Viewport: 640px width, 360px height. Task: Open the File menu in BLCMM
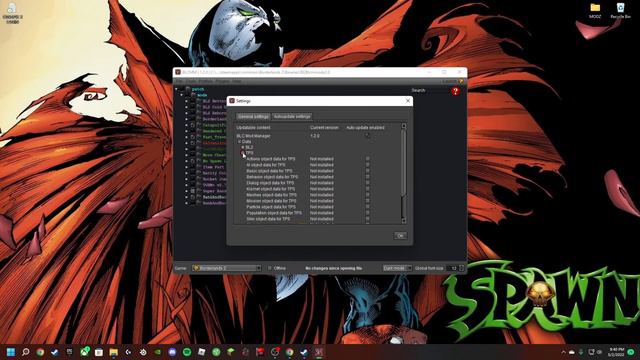click(179, 81)
